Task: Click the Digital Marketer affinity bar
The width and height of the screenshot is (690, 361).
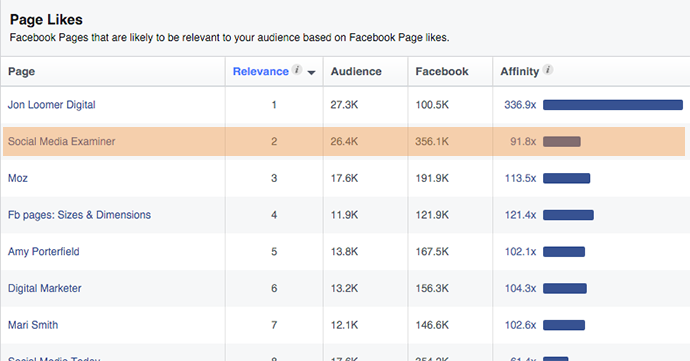Action: point(565,288)
